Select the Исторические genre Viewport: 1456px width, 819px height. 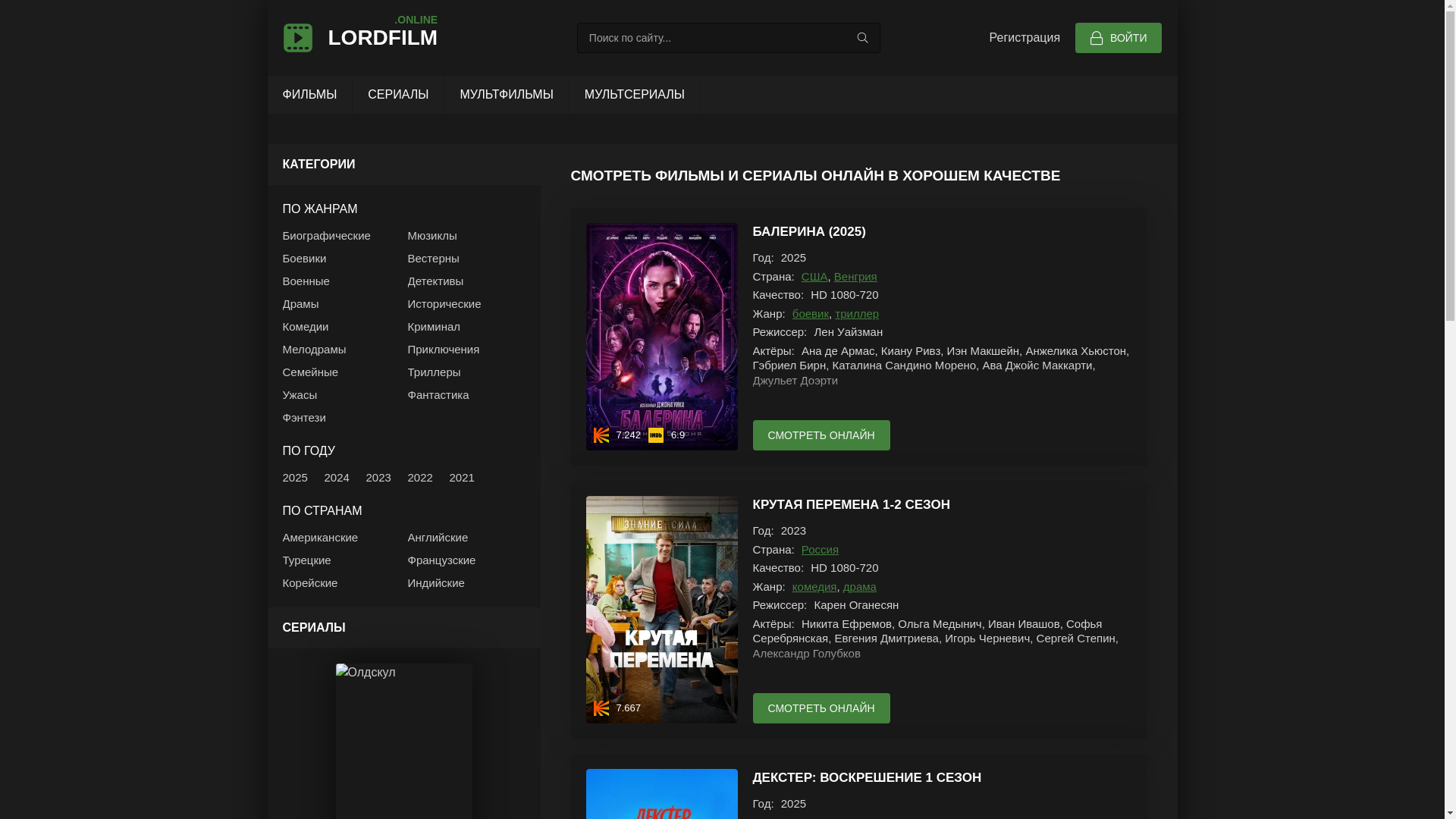pos(444,304)
